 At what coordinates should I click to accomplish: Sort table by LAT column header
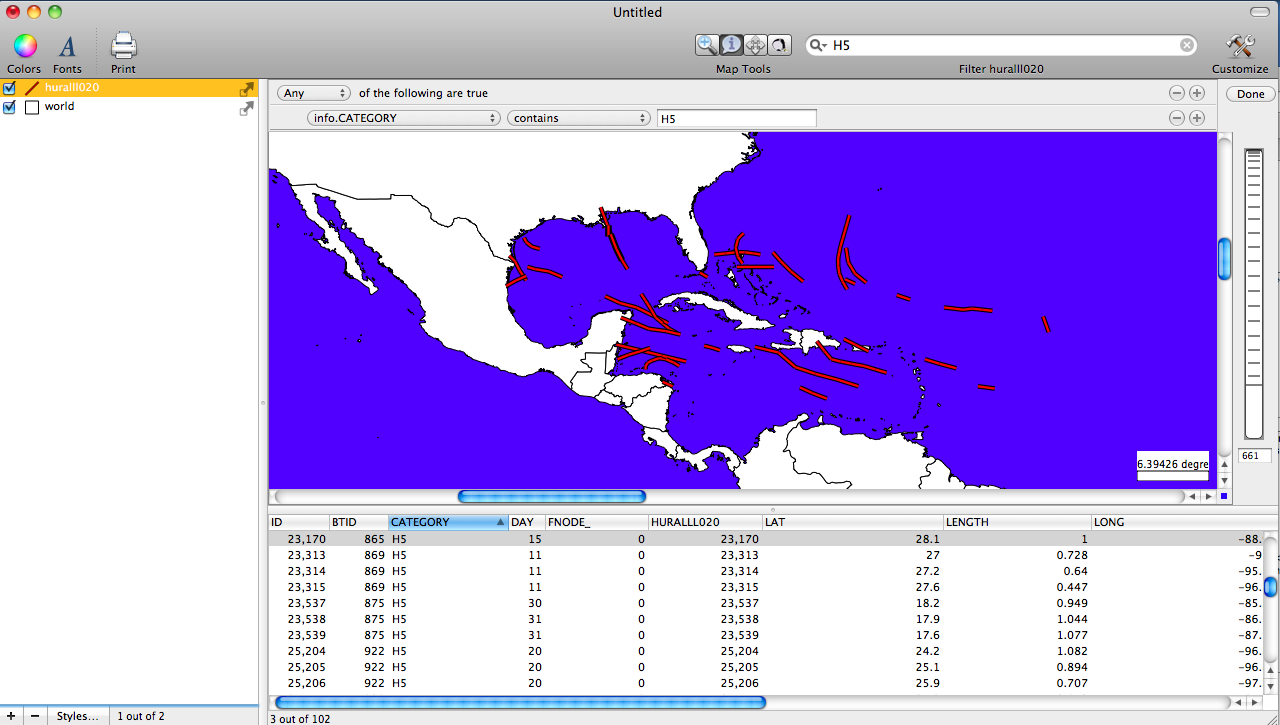(852, 522)
